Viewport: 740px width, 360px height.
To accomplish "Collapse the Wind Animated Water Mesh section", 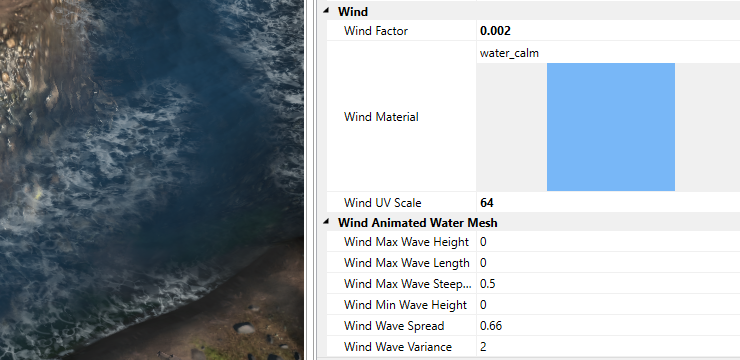I will tap(327, 222).
